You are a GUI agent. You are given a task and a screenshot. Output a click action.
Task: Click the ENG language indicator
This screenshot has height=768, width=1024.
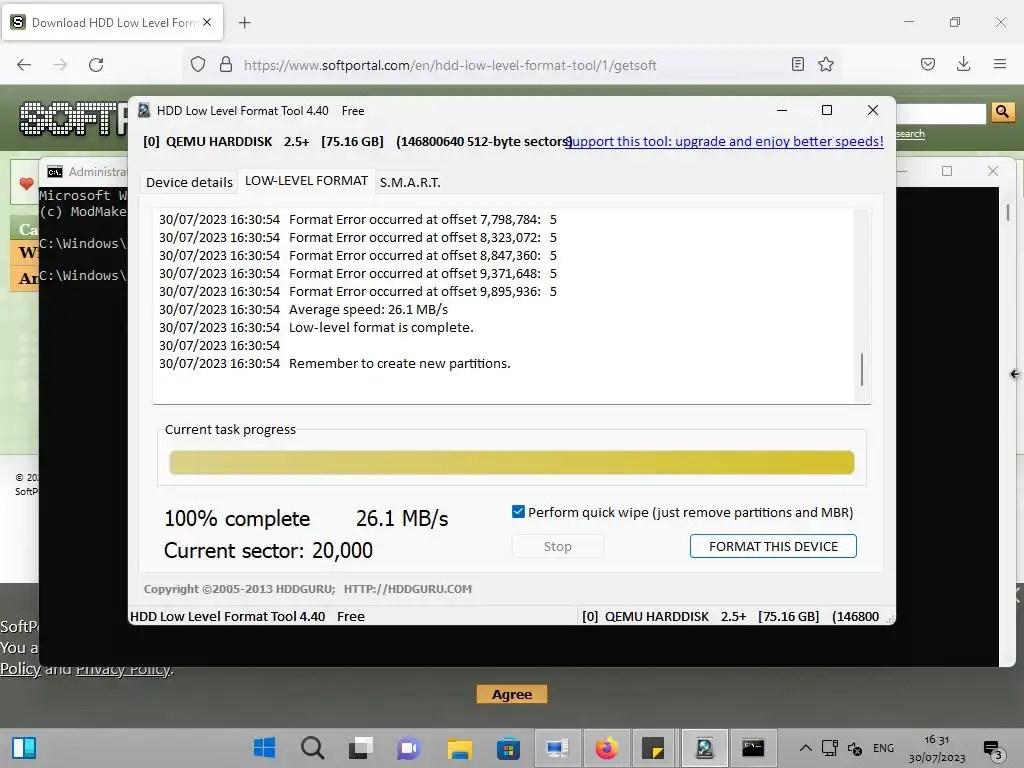coord(883,748)
